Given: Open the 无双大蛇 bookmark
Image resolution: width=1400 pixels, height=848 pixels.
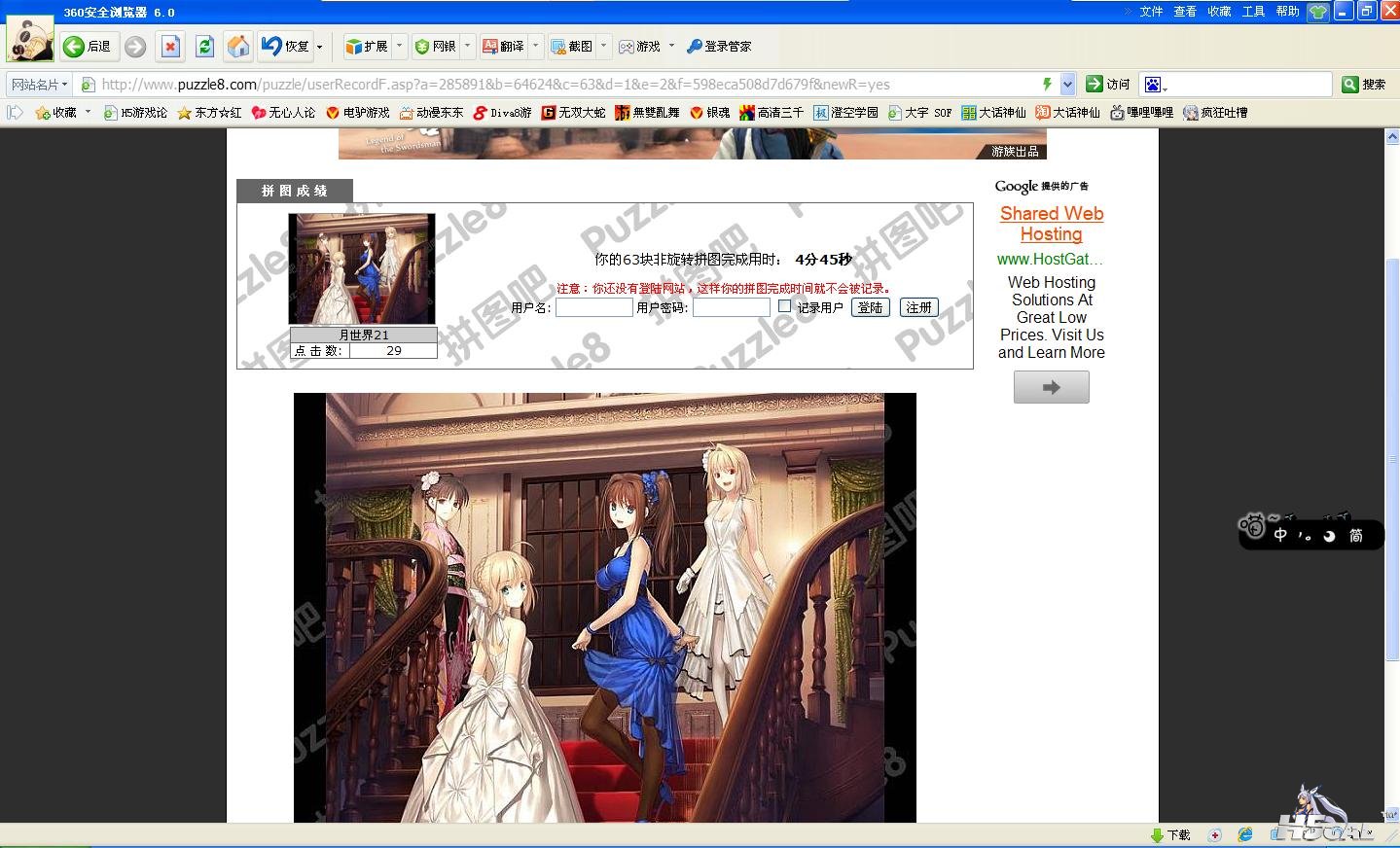Looking at the screenshot, I should (x=573, y=113).
